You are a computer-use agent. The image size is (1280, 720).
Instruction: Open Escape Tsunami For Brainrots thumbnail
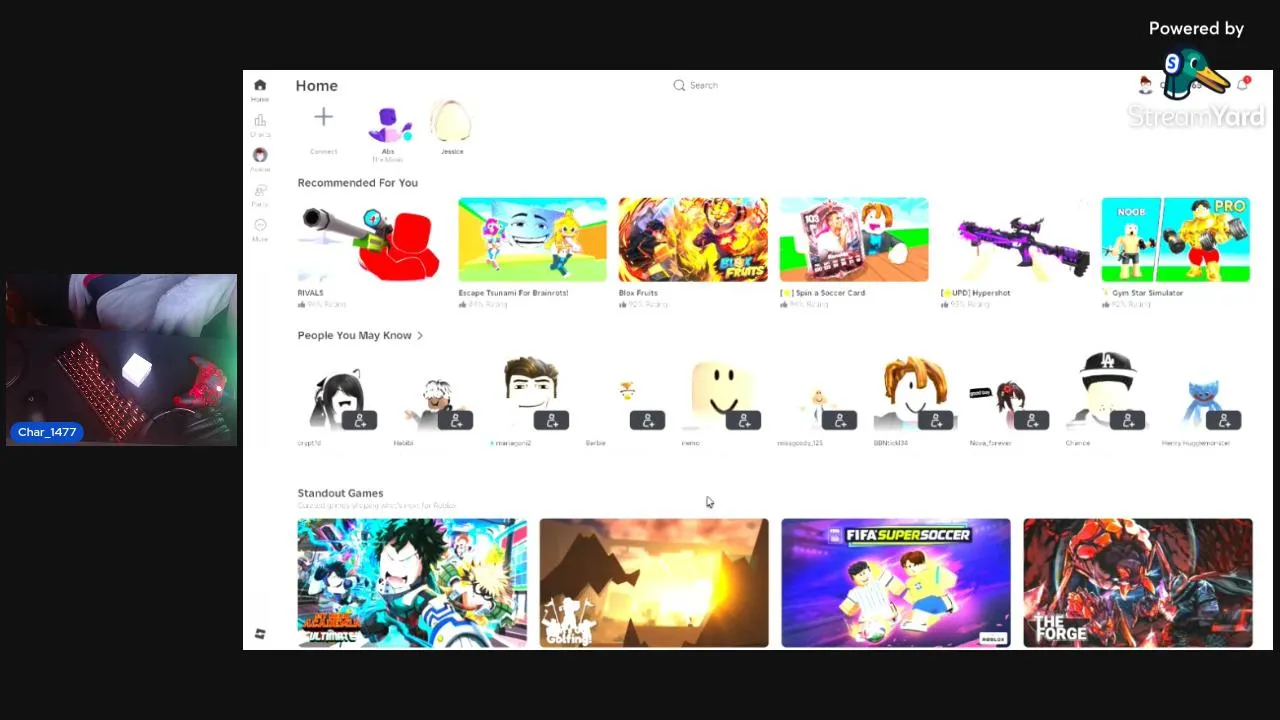point(532,240)
